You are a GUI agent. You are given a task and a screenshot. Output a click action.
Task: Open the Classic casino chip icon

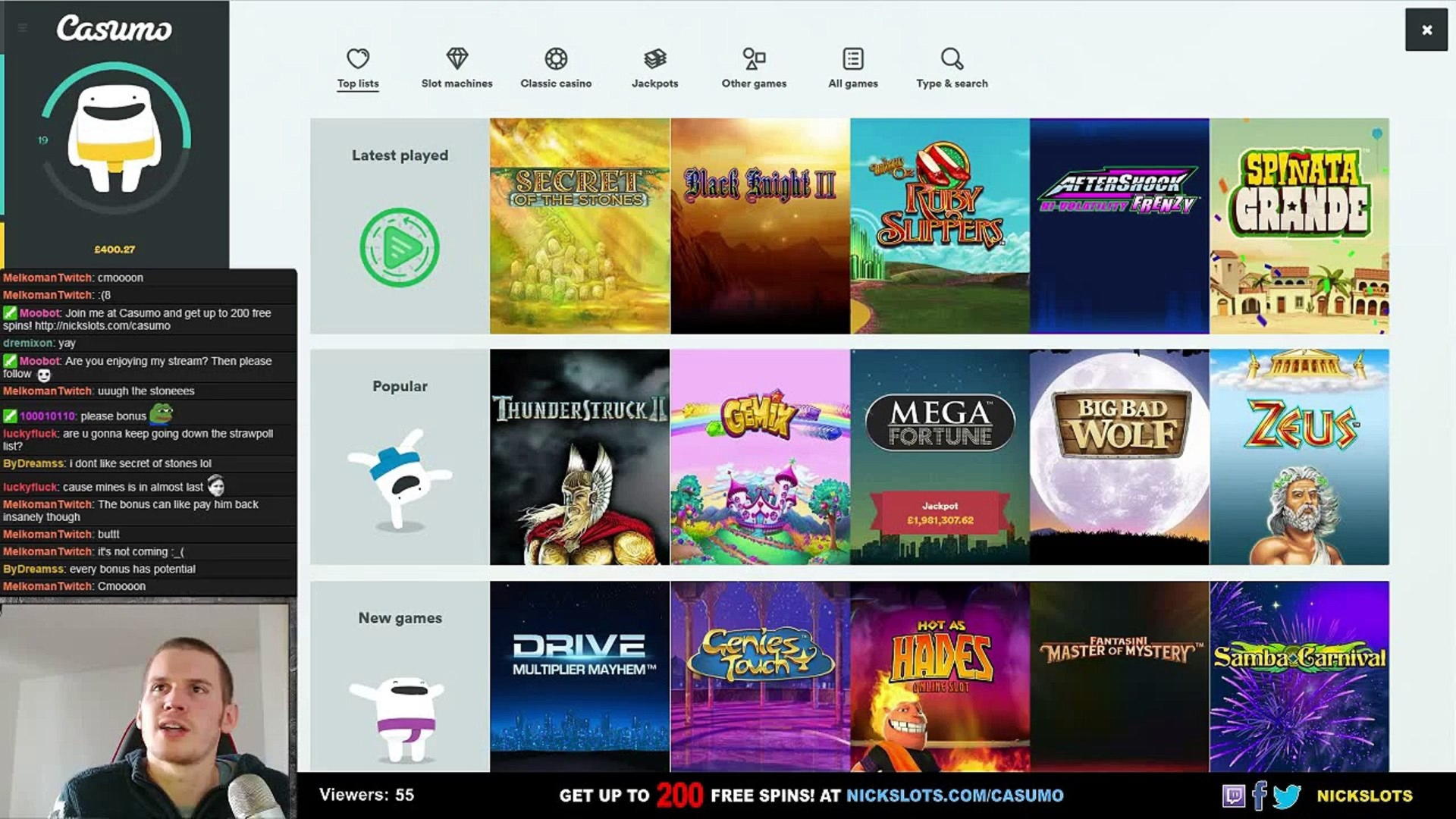[x=556, y=58]
